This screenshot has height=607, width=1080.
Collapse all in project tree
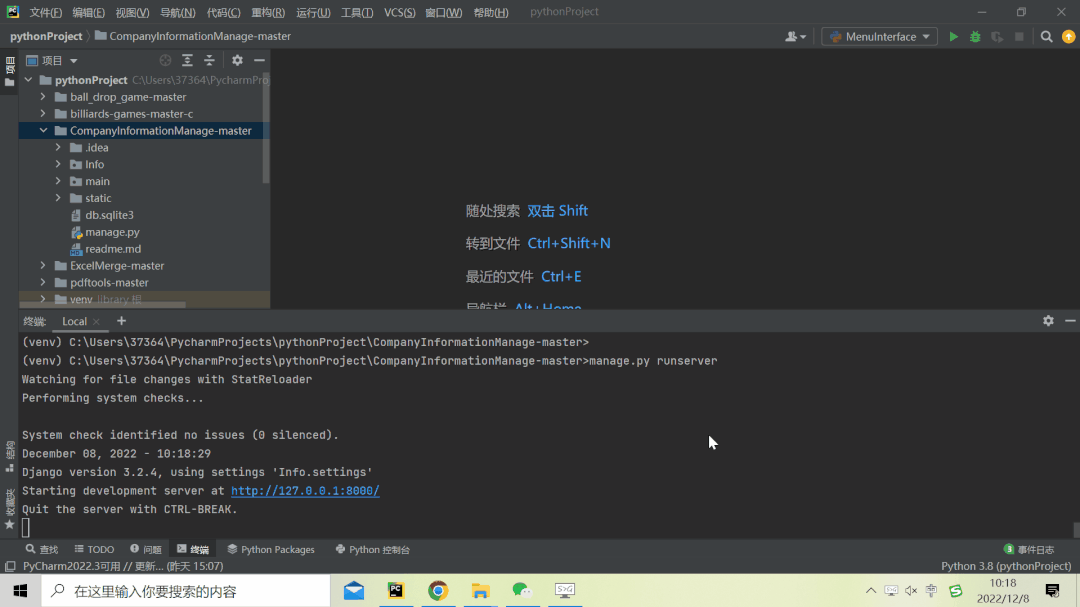pyautogui.click(x=209, y=61)
